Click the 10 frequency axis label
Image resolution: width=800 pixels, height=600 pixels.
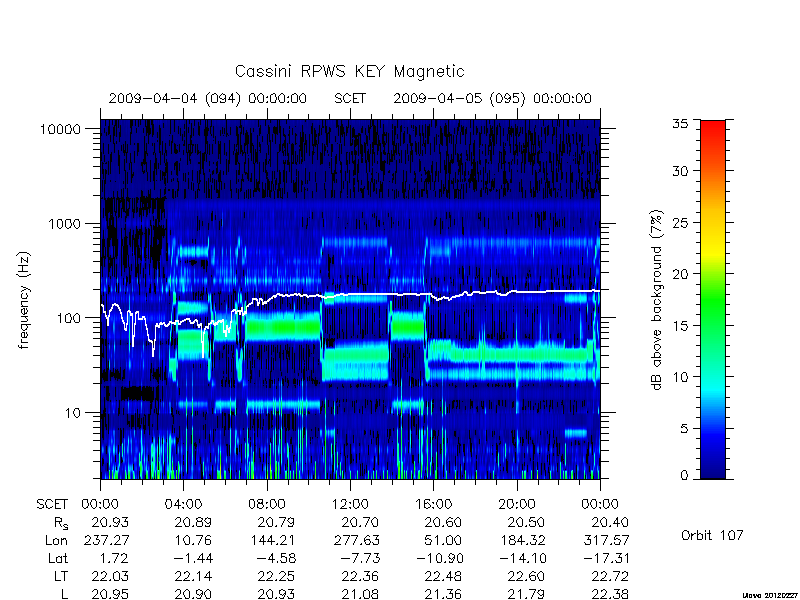click(x=73, y=412)
